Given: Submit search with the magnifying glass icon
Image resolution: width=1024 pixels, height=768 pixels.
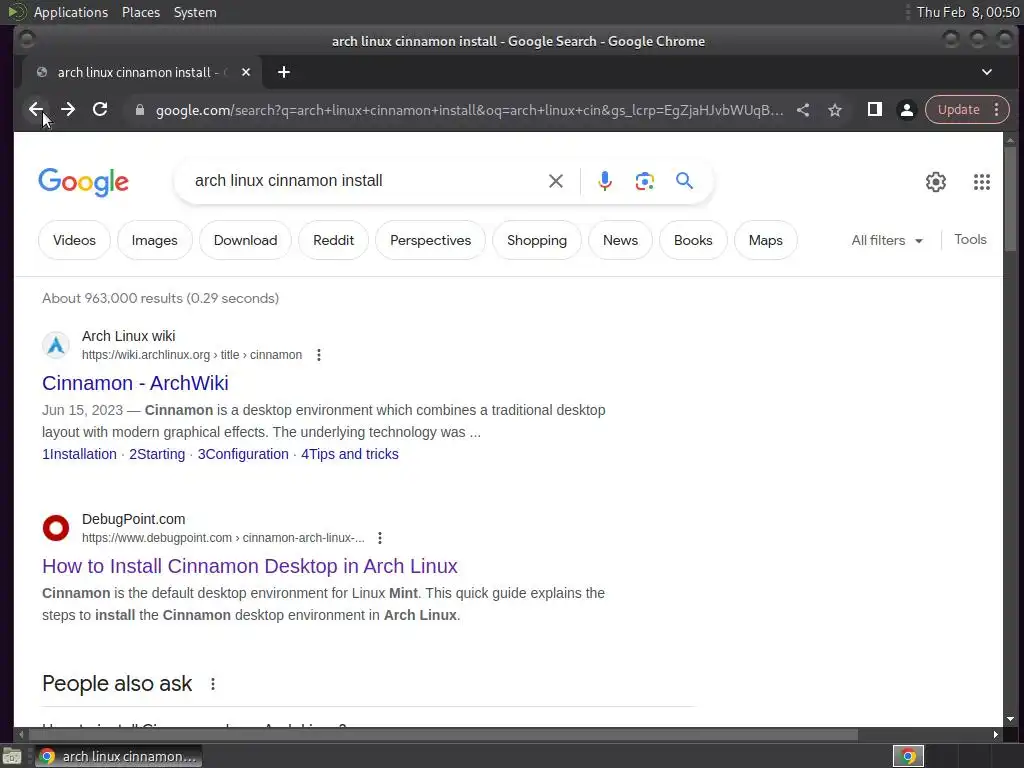Looking at the screenshot, I should [684, 180].
